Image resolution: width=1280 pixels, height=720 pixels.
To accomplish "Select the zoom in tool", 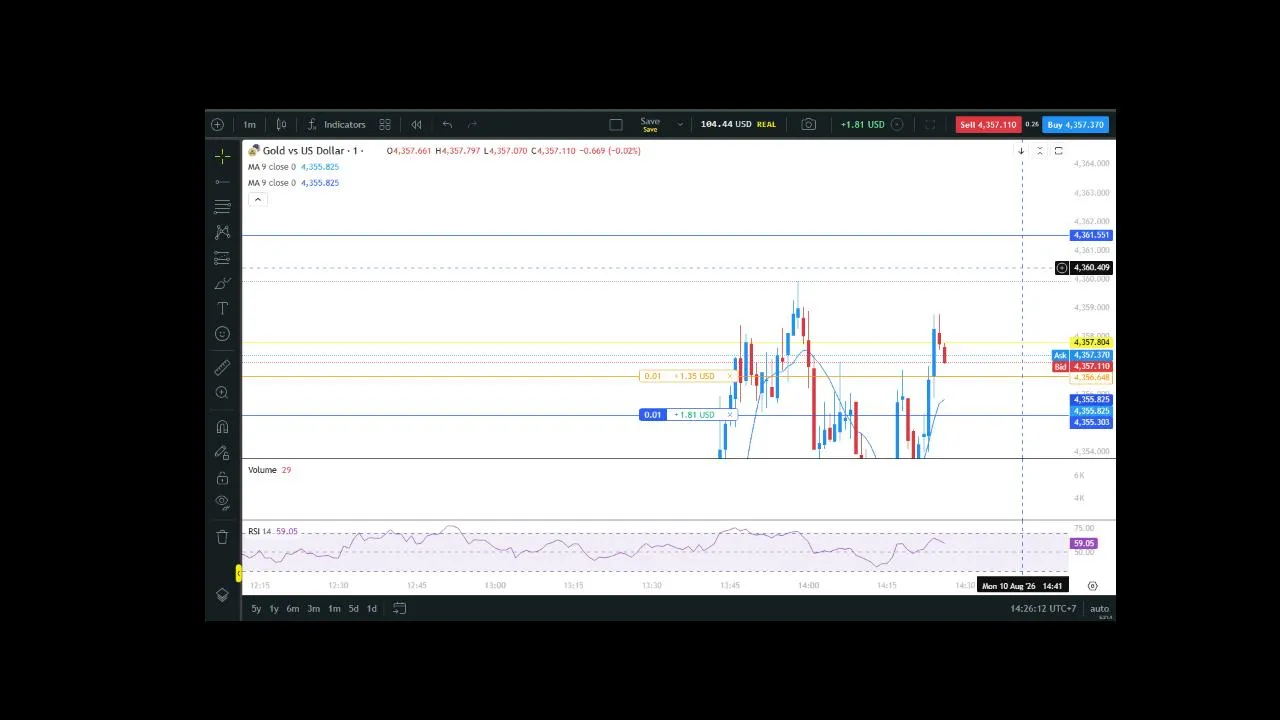I will click(x=222, y=393).
